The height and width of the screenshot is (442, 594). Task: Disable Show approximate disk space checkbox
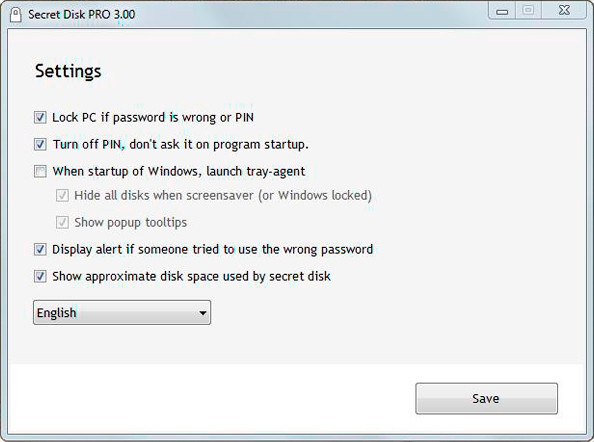(x=40, y=276)
